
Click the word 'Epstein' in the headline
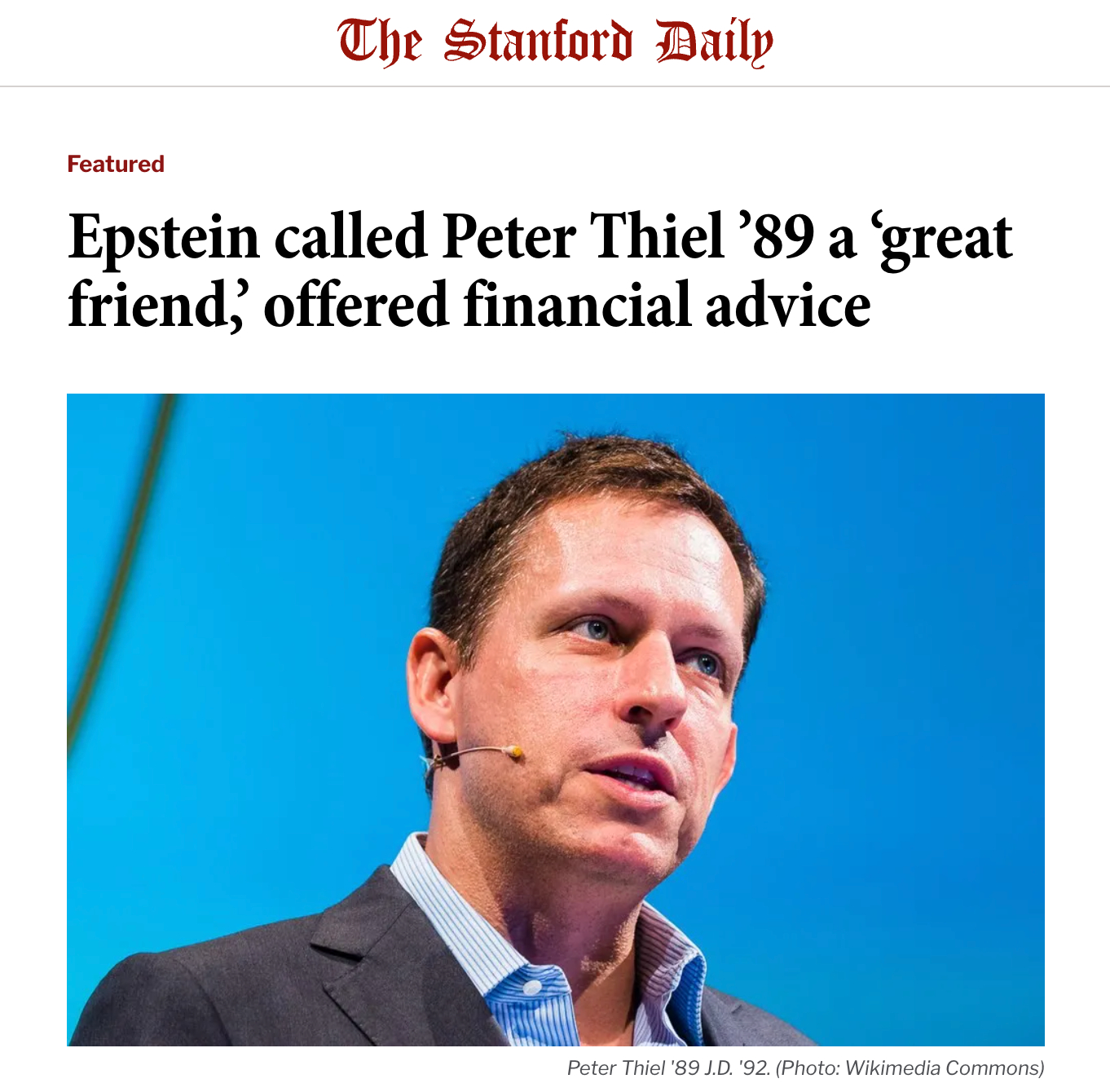[x=164, y=238]
